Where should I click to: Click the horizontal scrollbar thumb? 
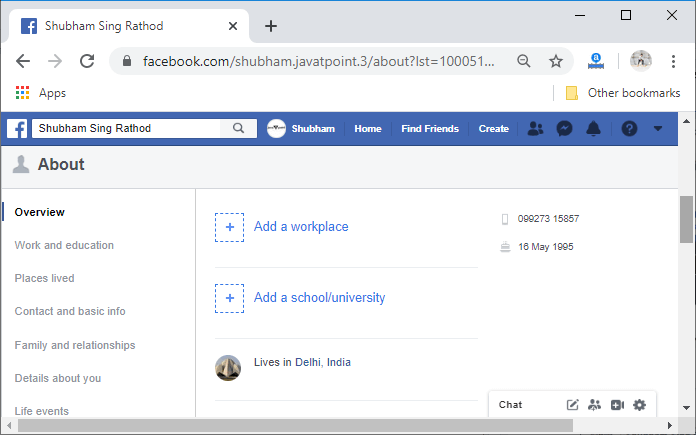295,425
